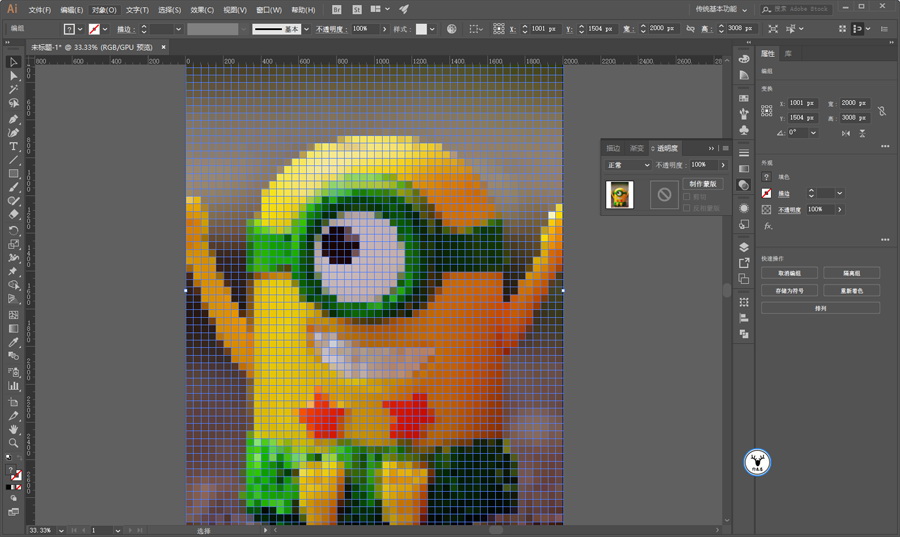Toggle constrain width and height proportions link
The image size is (900, 537).
coord(880,109)
